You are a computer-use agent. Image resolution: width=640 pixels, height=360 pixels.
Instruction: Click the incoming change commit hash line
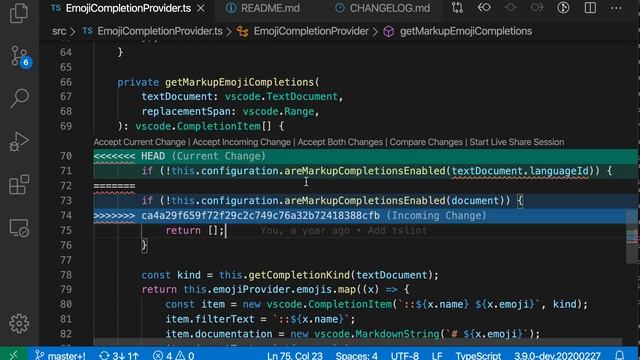pos(260,216)
